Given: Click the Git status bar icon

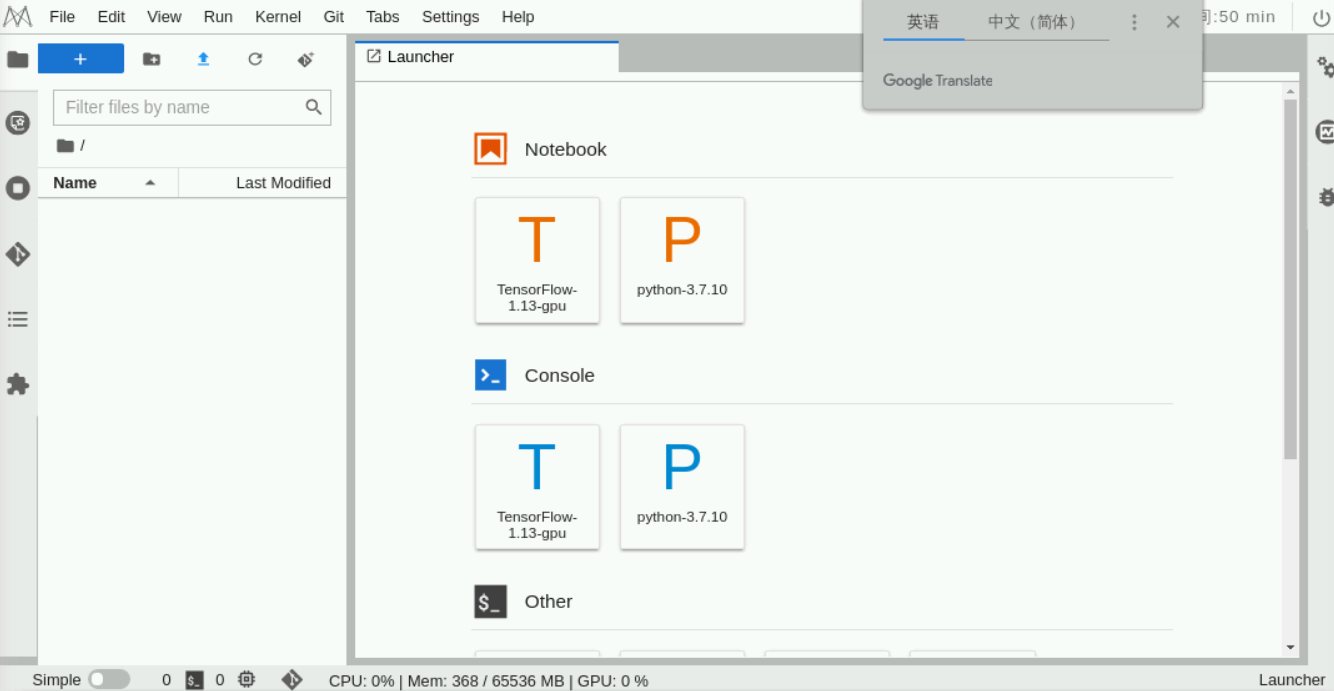Looking at the screenshot, I should point(292,680).
